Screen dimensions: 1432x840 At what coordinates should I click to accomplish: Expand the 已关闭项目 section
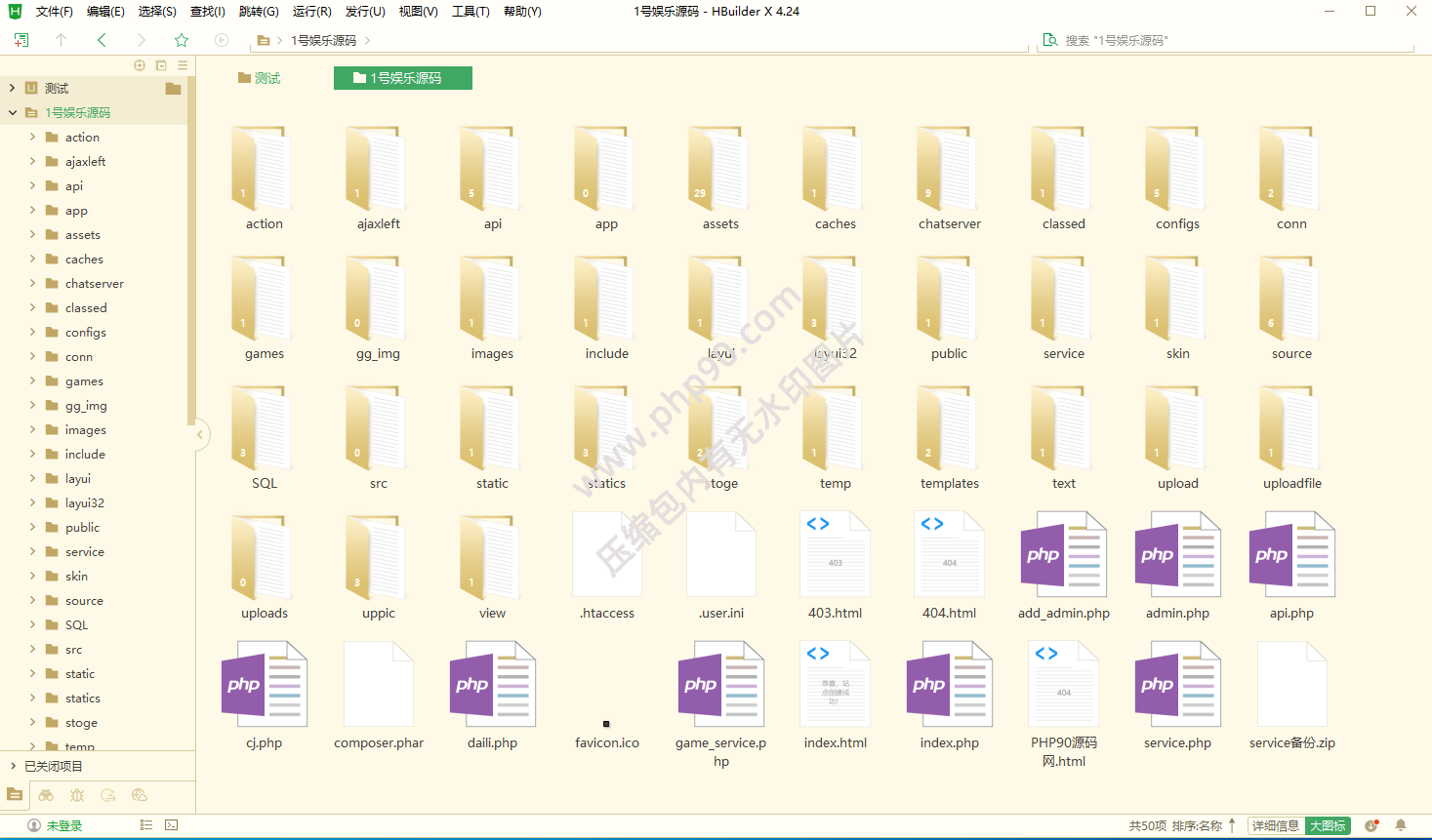13,766
